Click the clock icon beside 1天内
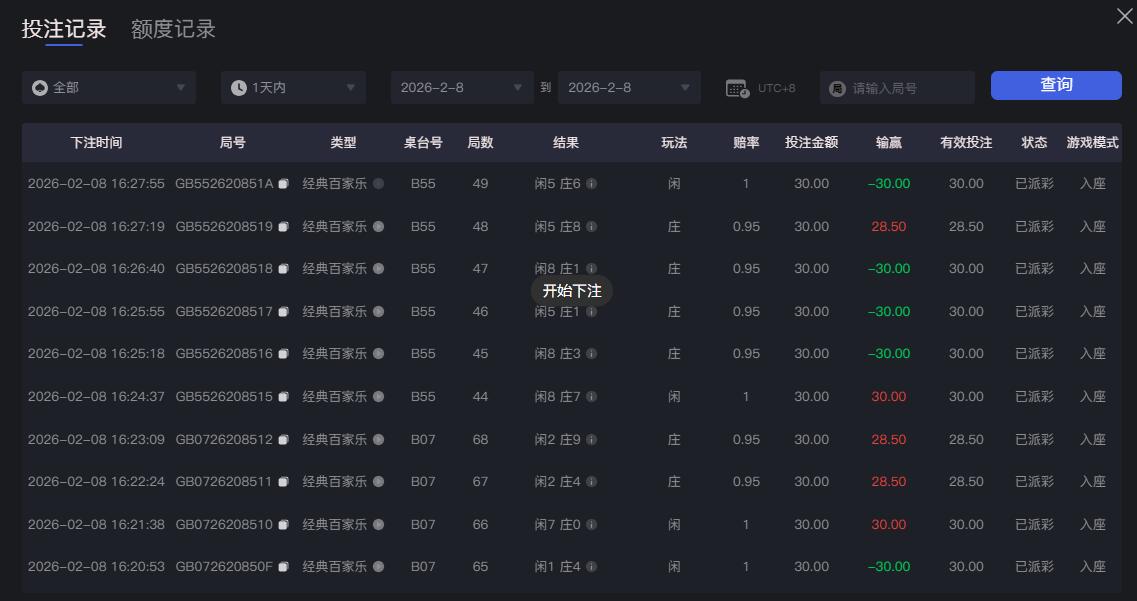This screenshot has width=1137, height=601. coord(237,87)
